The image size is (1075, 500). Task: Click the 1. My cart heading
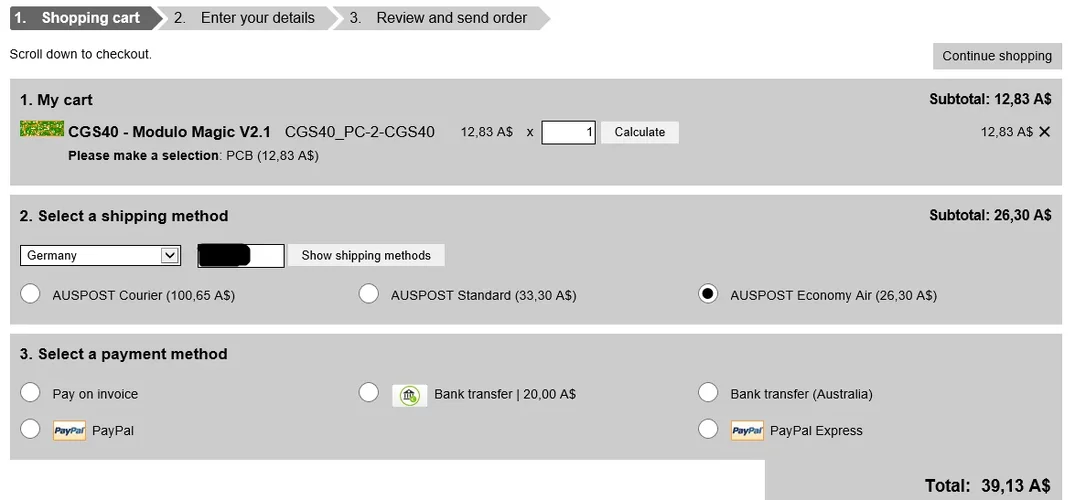(x=56, y=100)
